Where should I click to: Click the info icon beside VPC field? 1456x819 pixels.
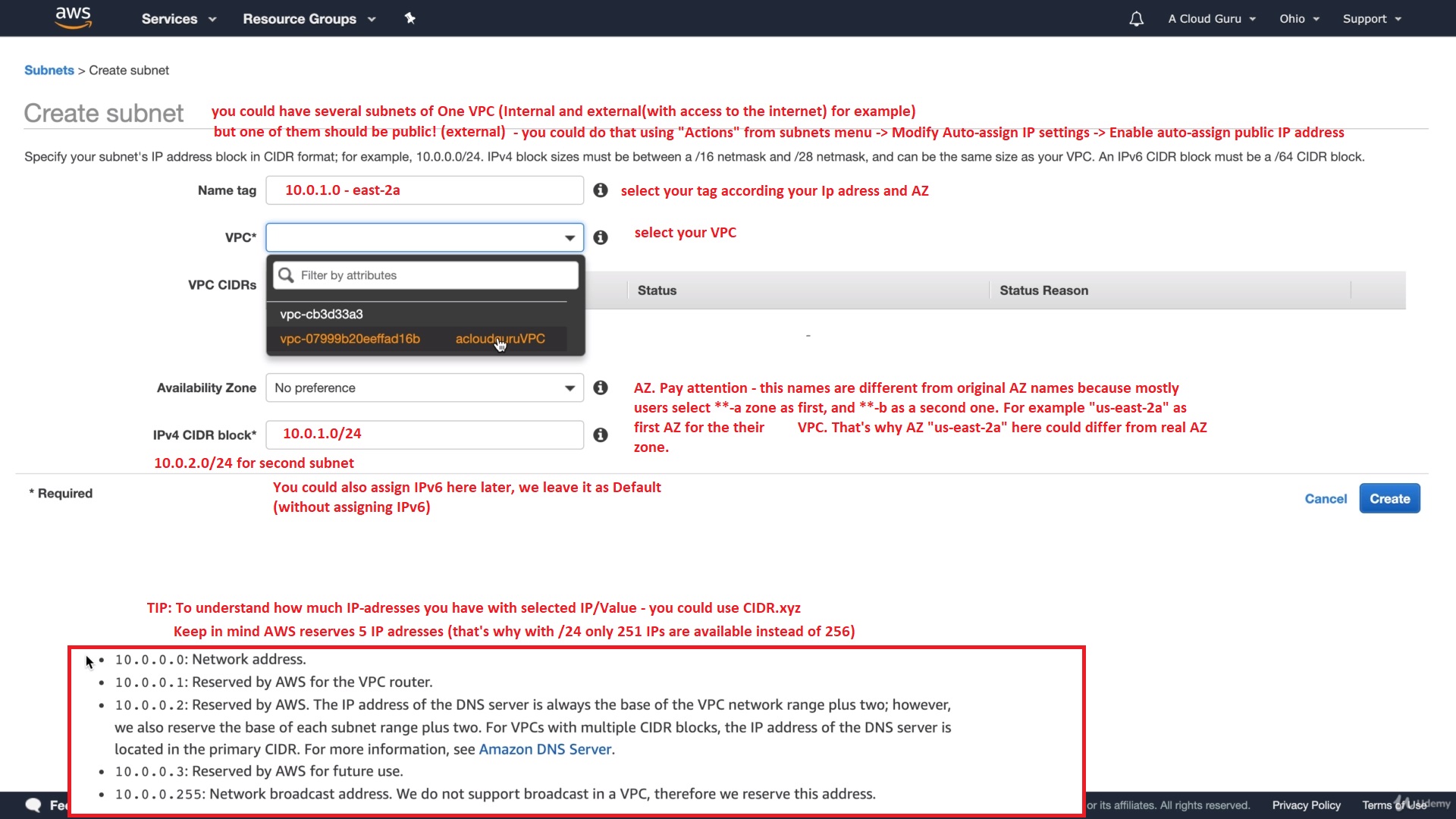point(601,237)
